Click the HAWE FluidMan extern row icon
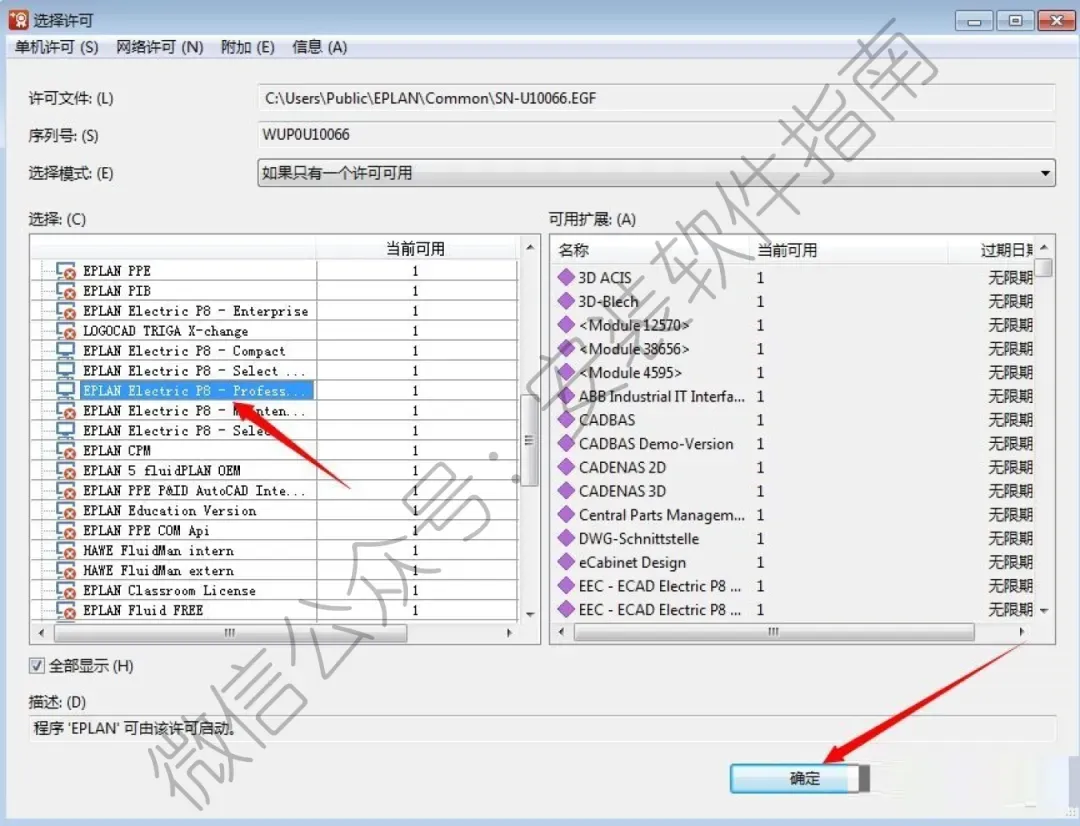Screen dimensions: 1080x826 (x=66, y=570)
